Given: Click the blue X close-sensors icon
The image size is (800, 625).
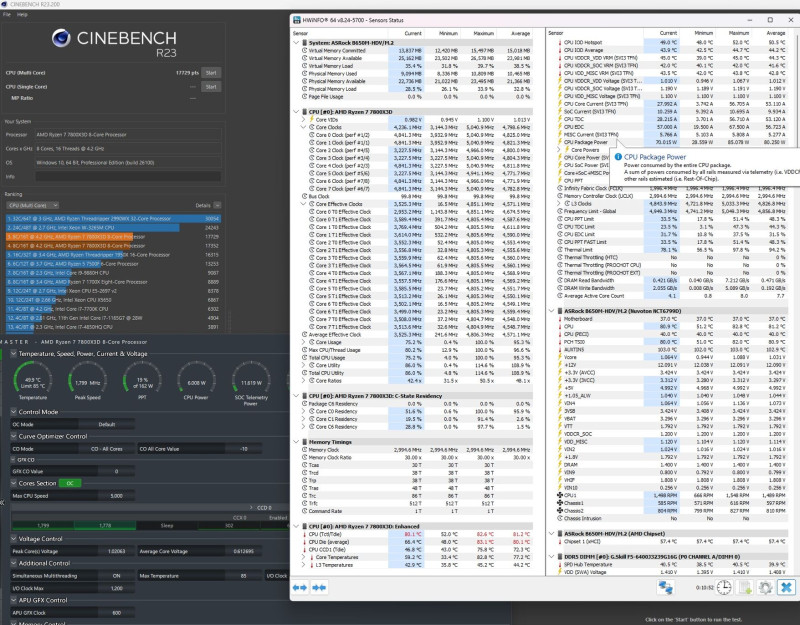Looking at the screenshot, I should 786,588.
